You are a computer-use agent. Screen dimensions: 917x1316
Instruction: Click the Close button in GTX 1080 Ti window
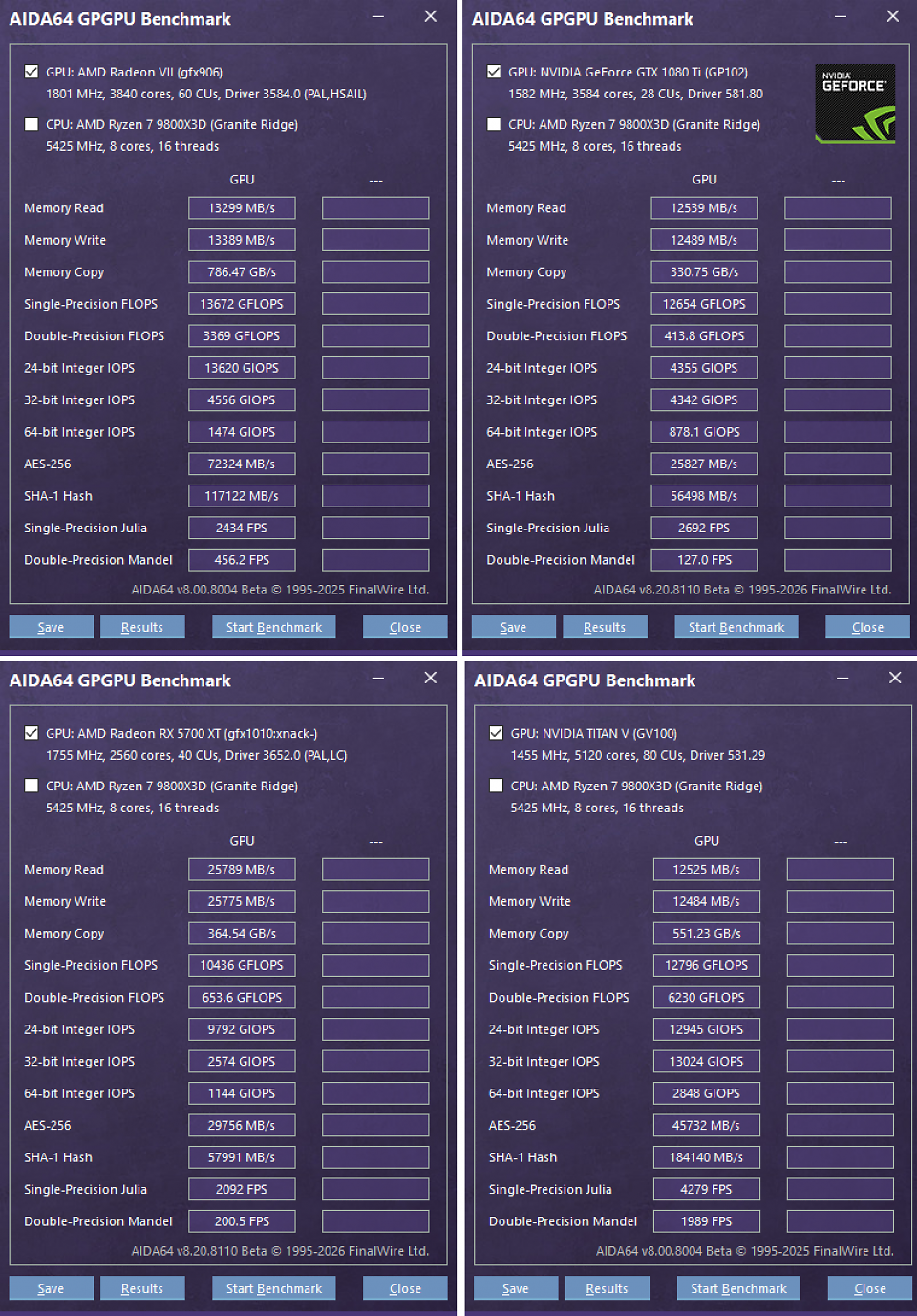point(867,627)
